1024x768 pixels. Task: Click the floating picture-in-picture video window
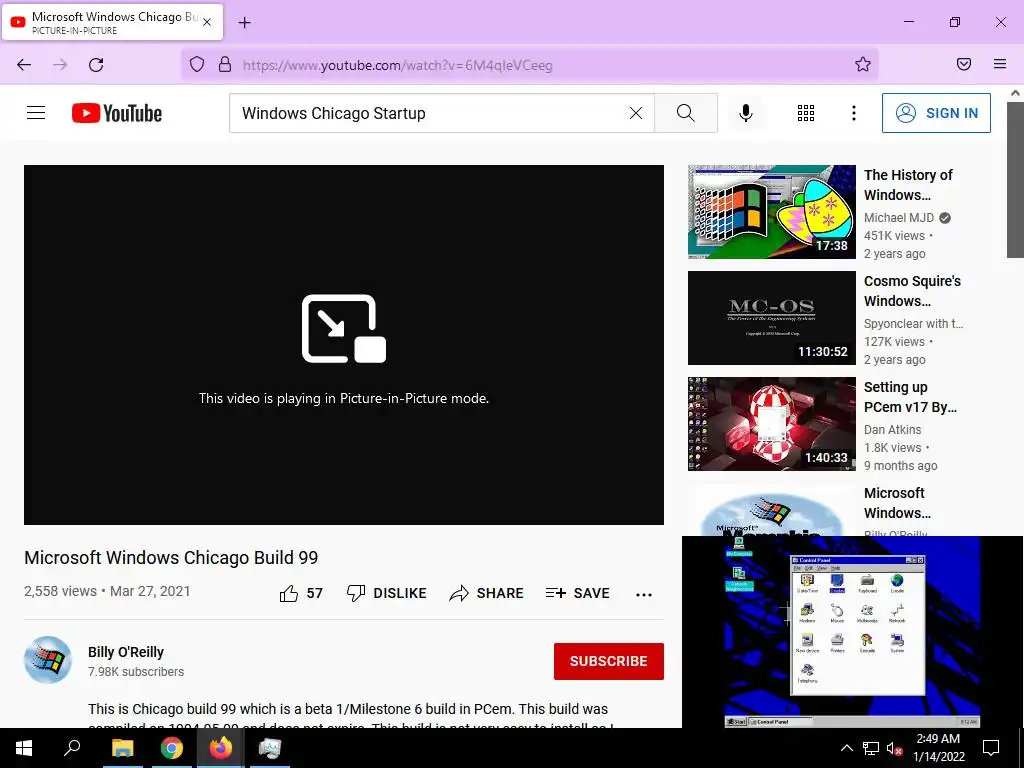point(852,632)
